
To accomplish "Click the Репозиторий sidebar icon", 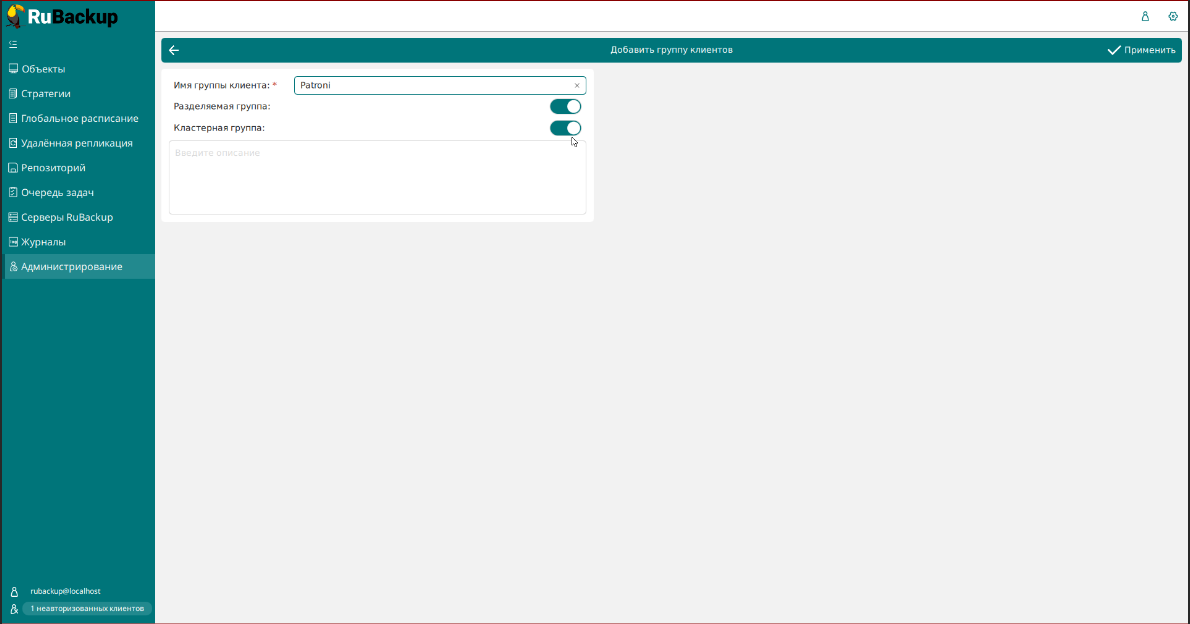I will pos(13,168).
